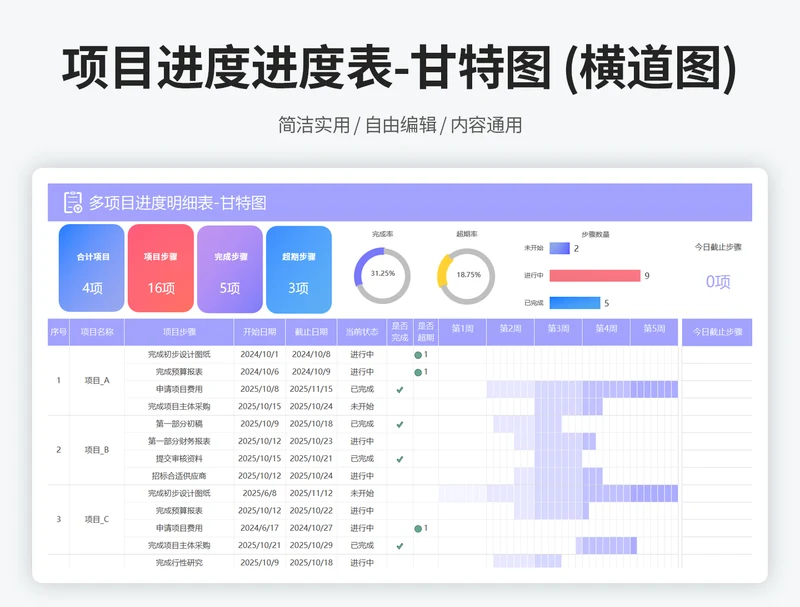Select the 序号 column header
The image size is (800, 607).
click(x=59, y=332)
